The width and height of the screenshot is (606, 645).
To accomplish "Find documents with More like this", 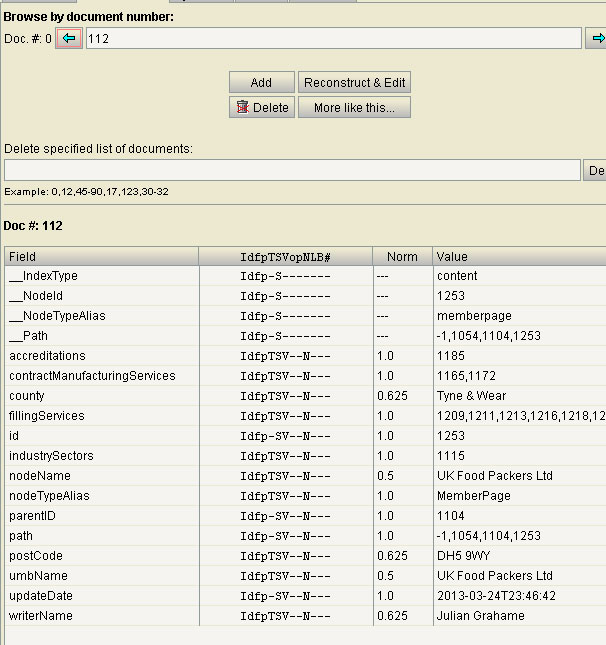I will tap(354, 107).
